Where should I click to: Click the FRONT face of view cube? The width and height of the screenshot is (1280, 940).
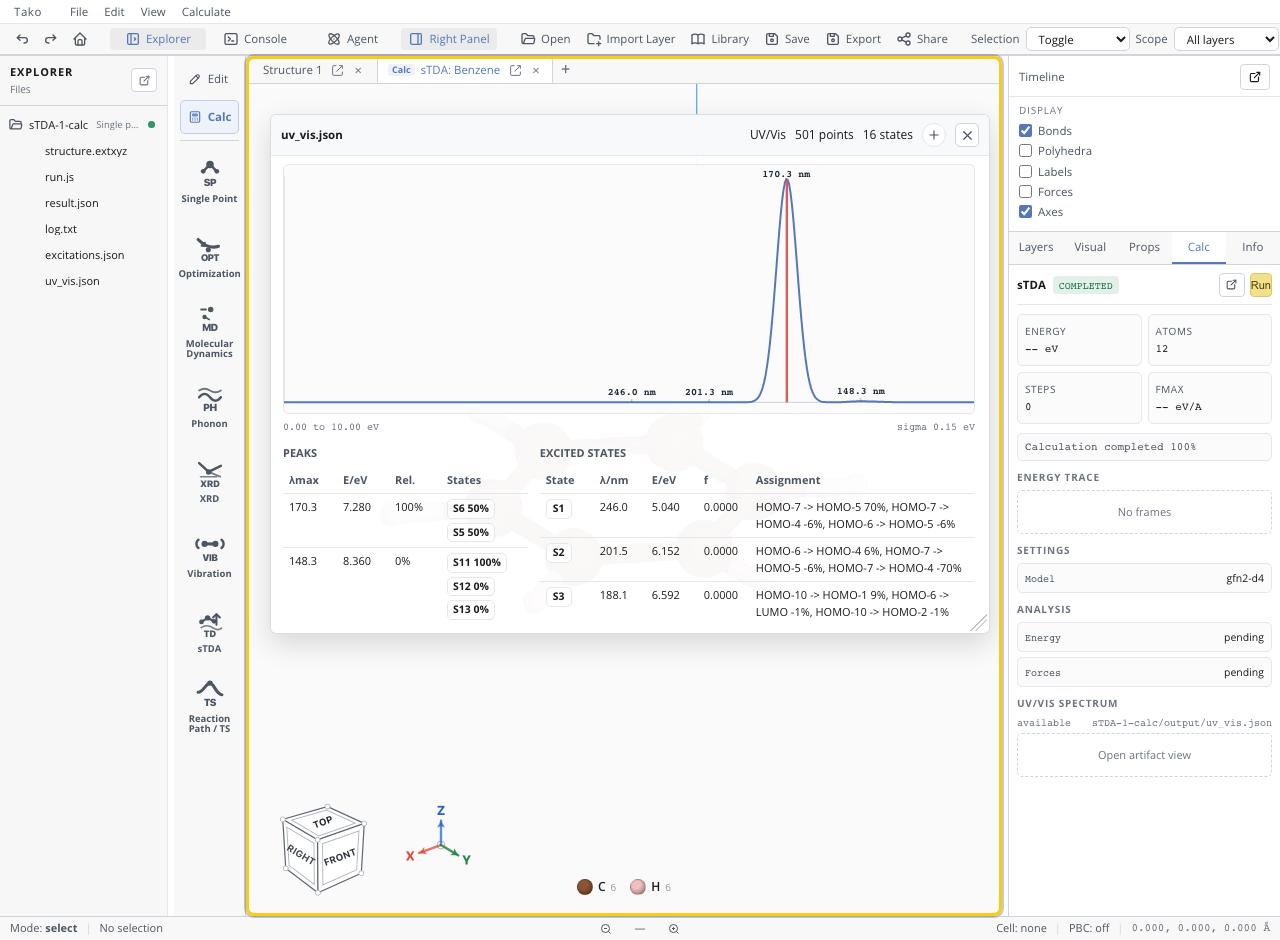point(340,857)
